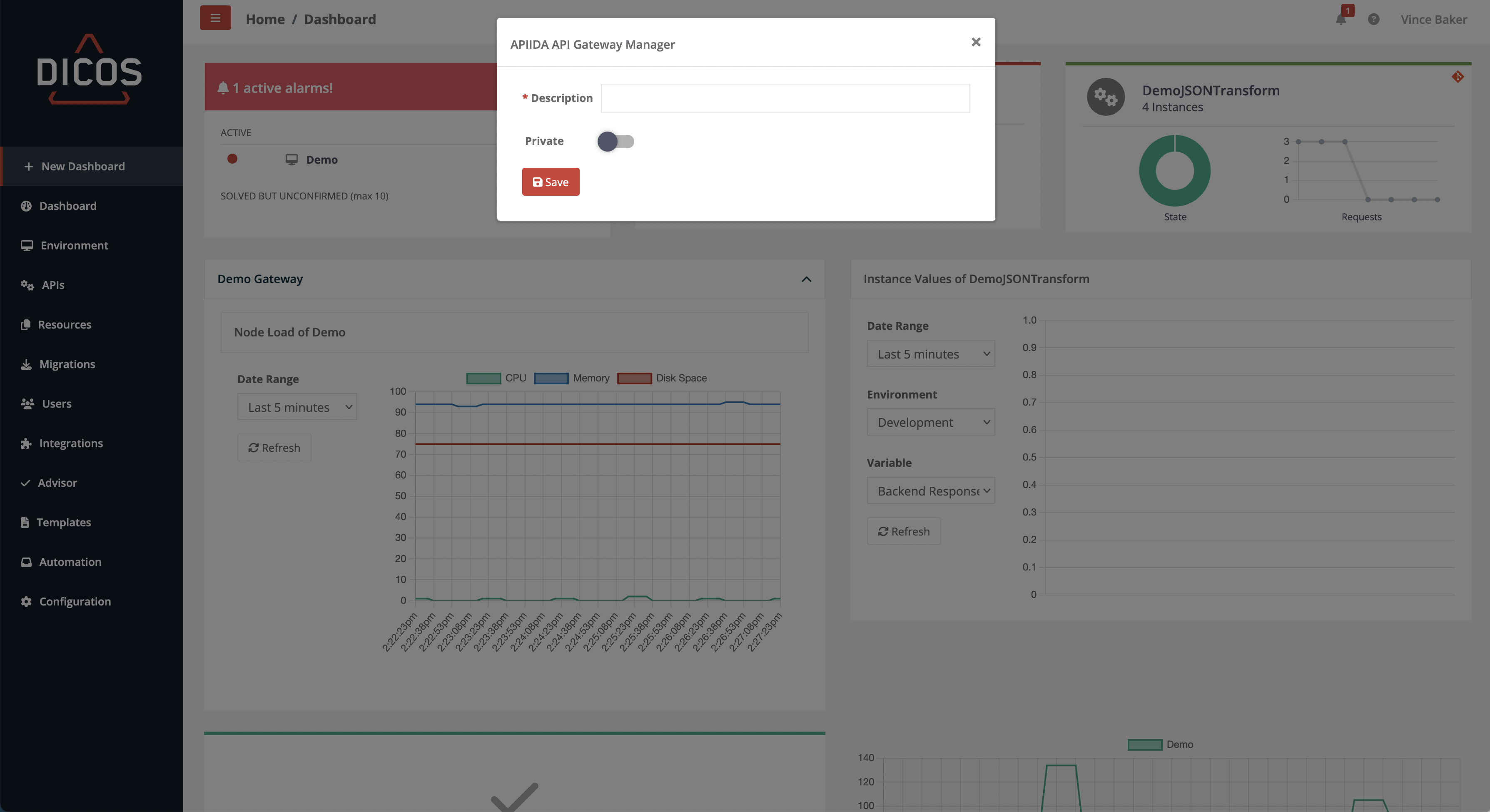Click the alarm bell icon in active alarms banner

223,87
